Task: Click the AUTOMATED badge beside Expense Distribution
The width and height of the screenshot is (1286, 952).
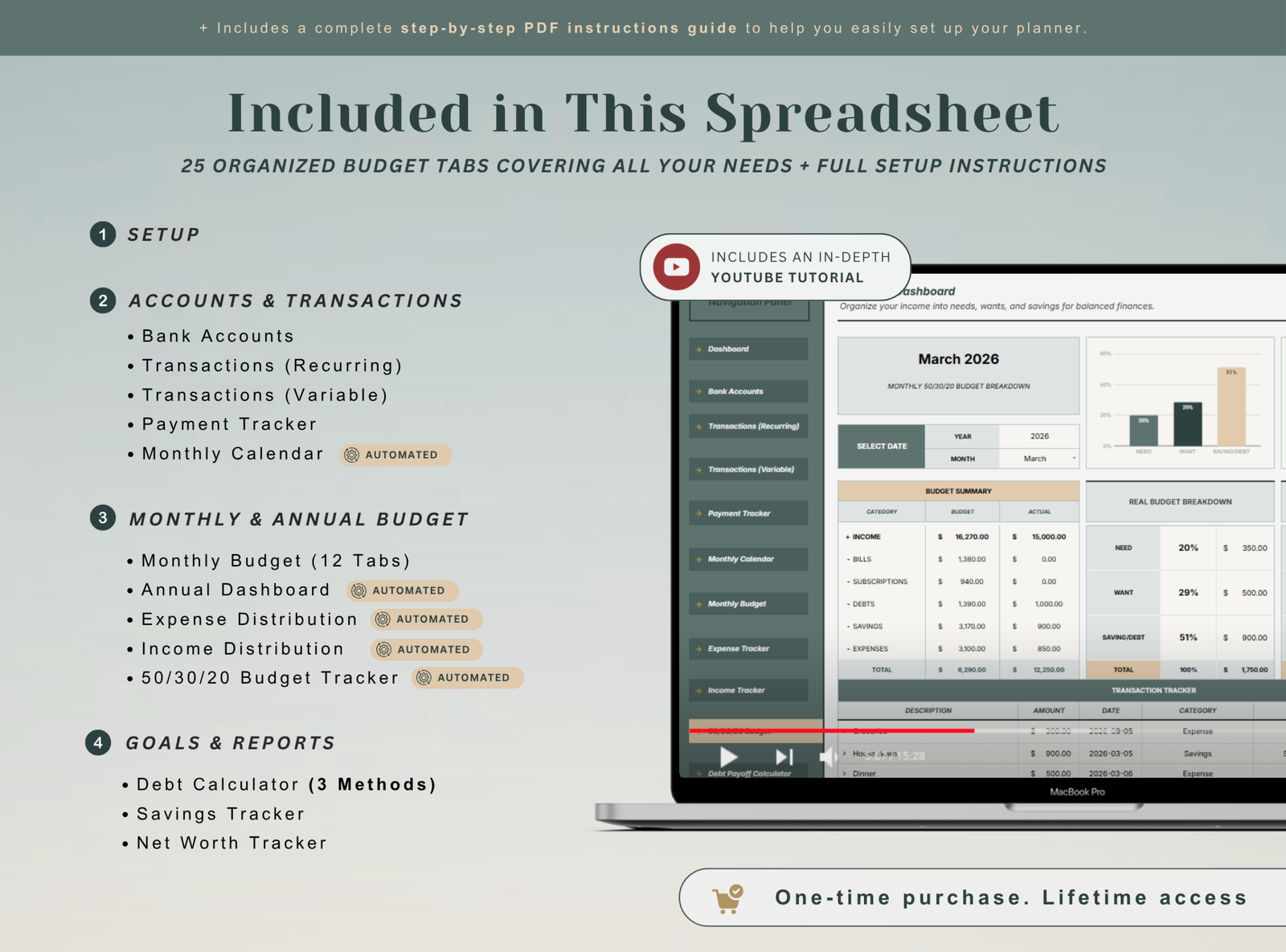Action: (426, 619)
